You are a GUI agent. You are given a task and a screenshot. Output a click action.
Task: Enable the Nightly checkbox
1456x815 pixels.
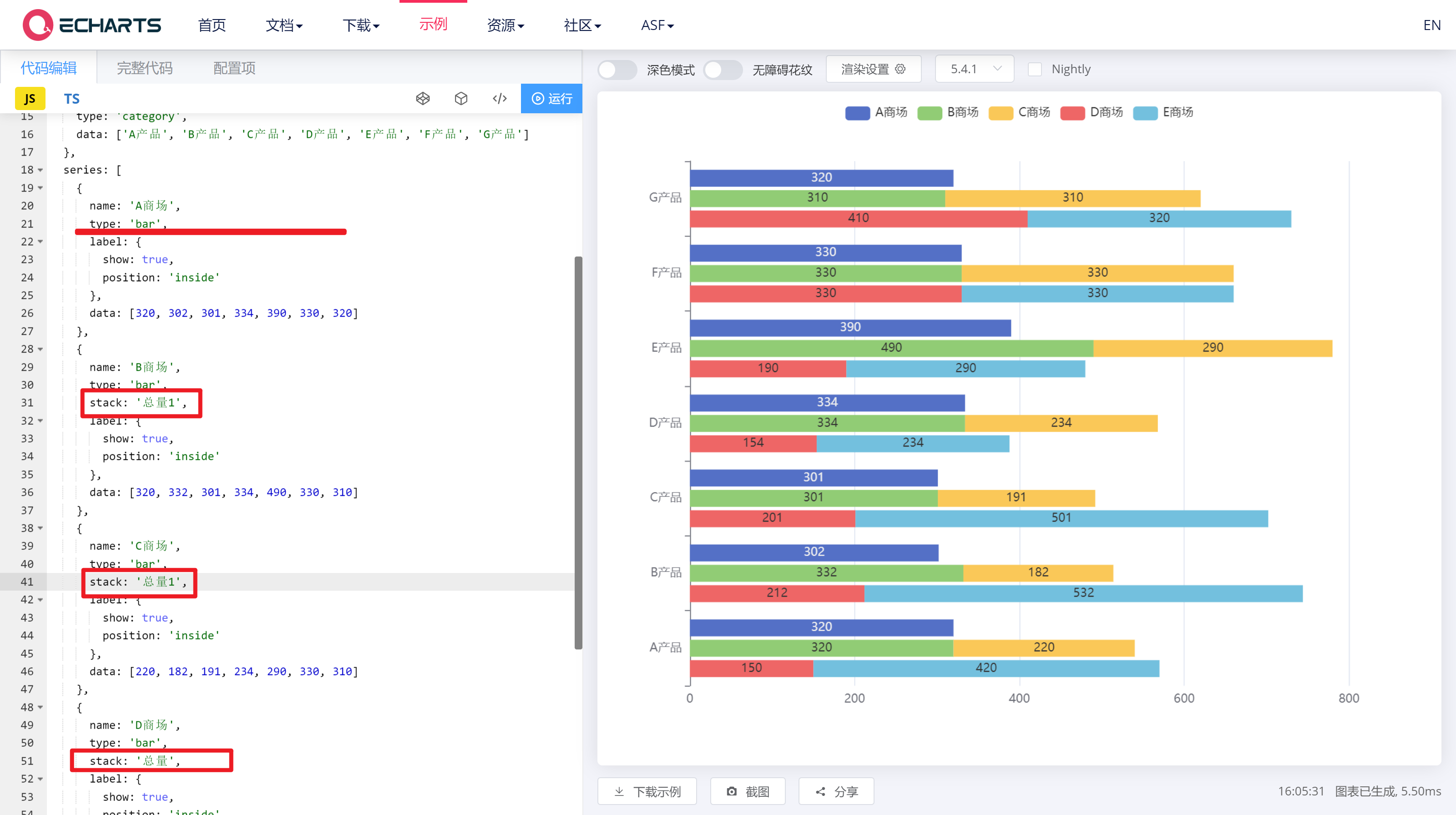(x=1036, y=68)
